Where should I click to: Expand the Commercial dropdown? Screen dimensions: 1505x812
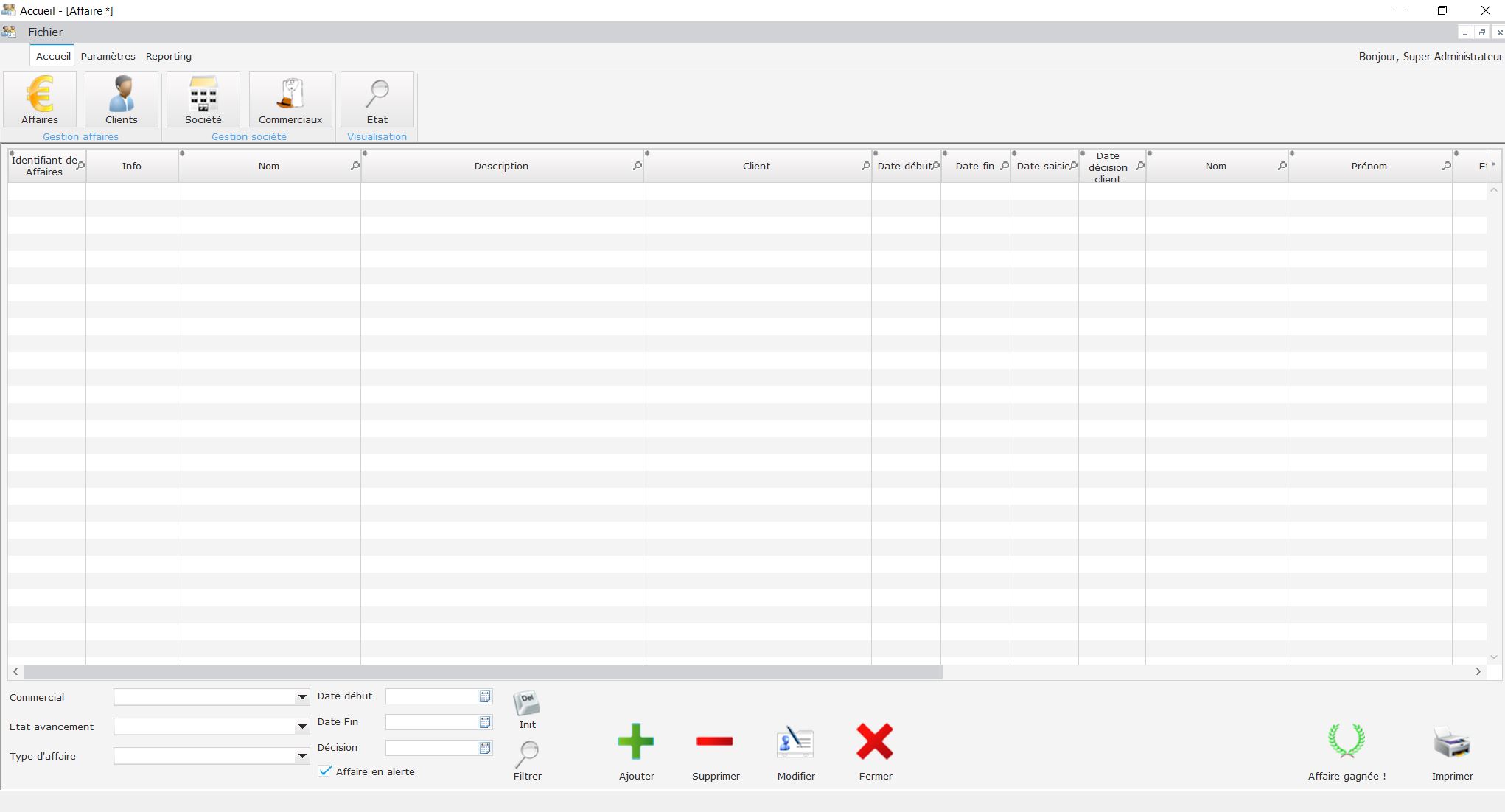(x=302, y=697)
